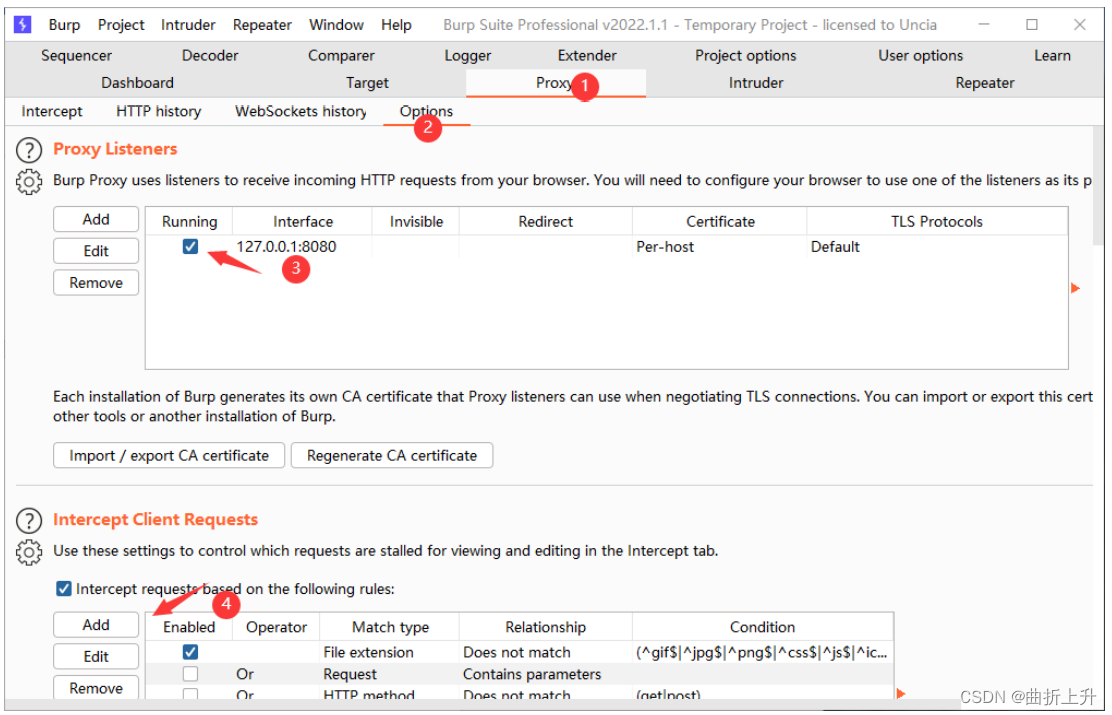The width and height of the screenshot is (1112, 715).
Task: Switch to the Dashboard tab
Action: [138, 83]
